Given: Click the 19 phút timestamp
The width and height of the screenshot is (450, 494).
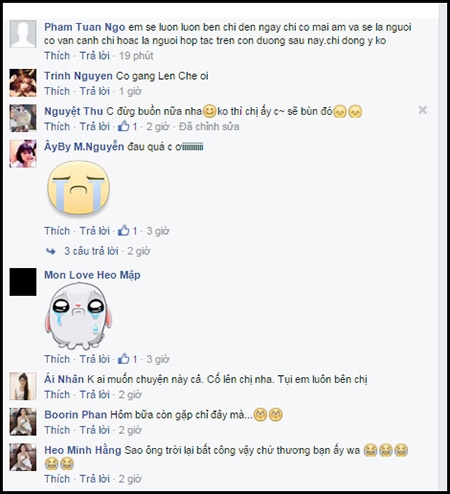Looking at the screenshot, I should 136,56.
